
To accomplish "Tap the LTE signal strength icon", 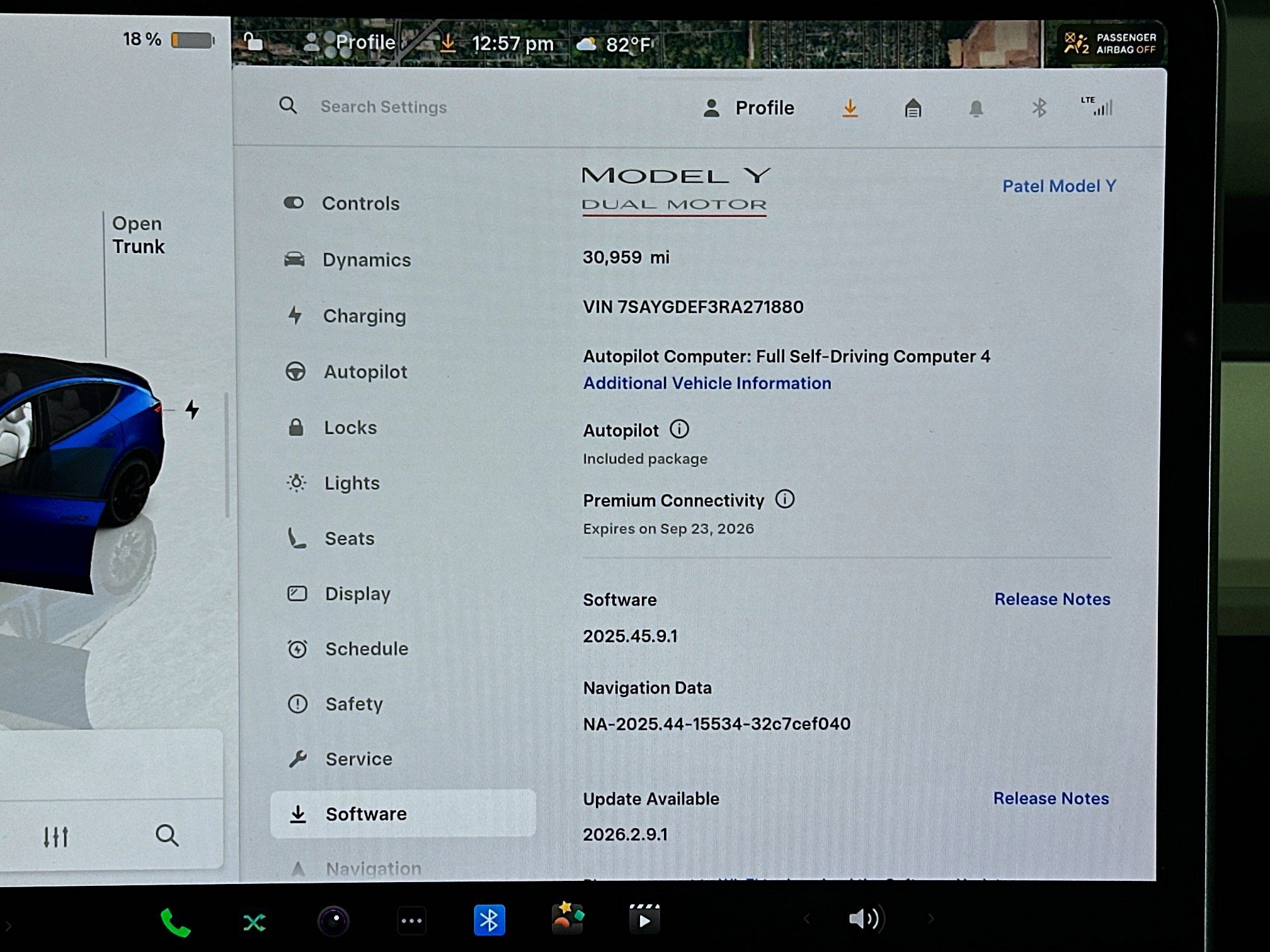I will (1097, 106).
